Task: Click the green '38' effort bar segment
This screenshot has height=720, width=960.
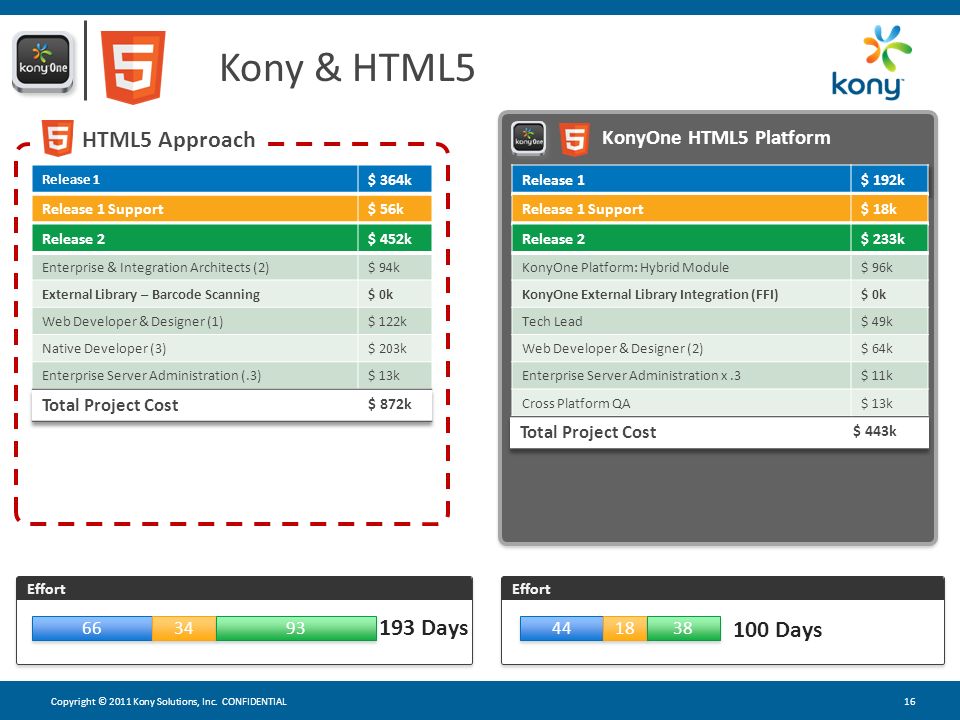Action: click(683, 628)
